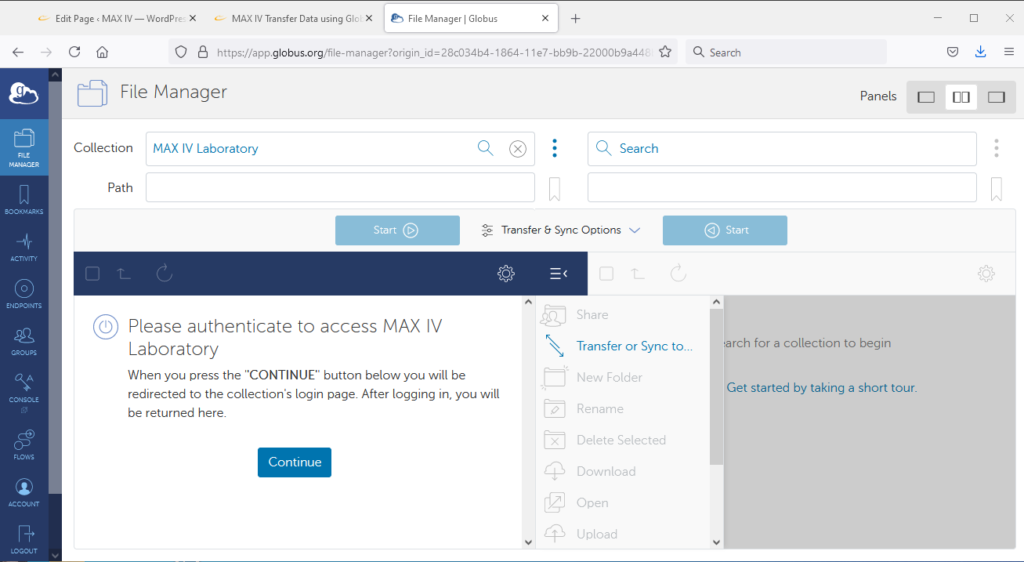
Task: Click the power icon beside the authenticate message
Action: [105, 326]
